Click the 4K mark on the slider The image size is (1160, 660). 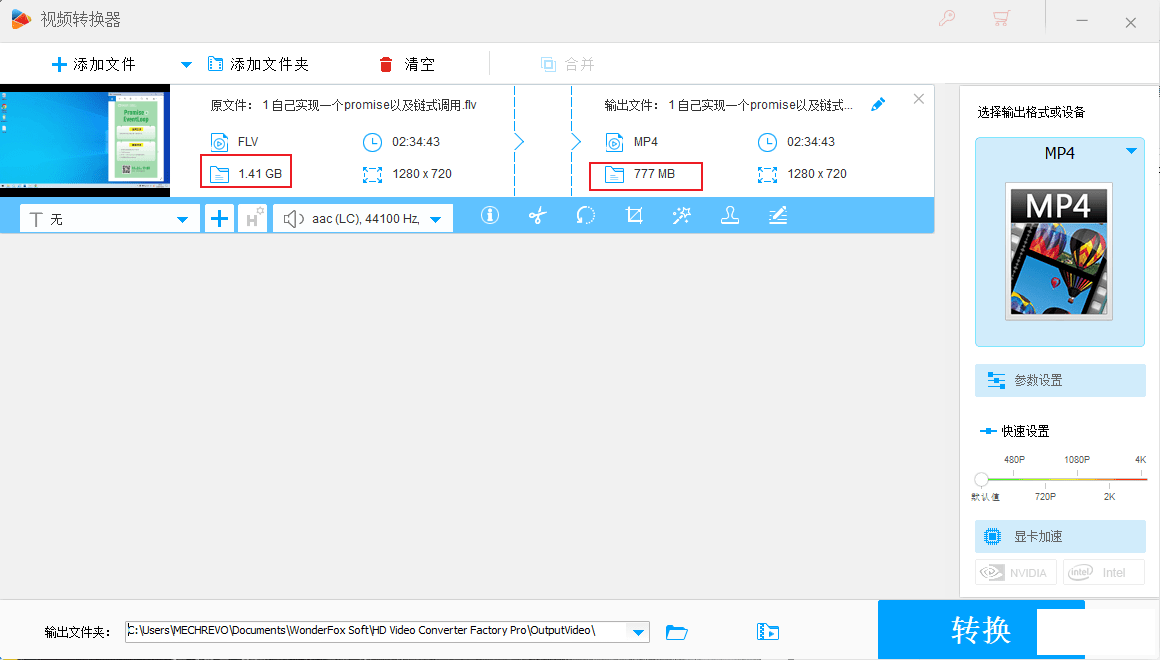(x=1140, y=459)
